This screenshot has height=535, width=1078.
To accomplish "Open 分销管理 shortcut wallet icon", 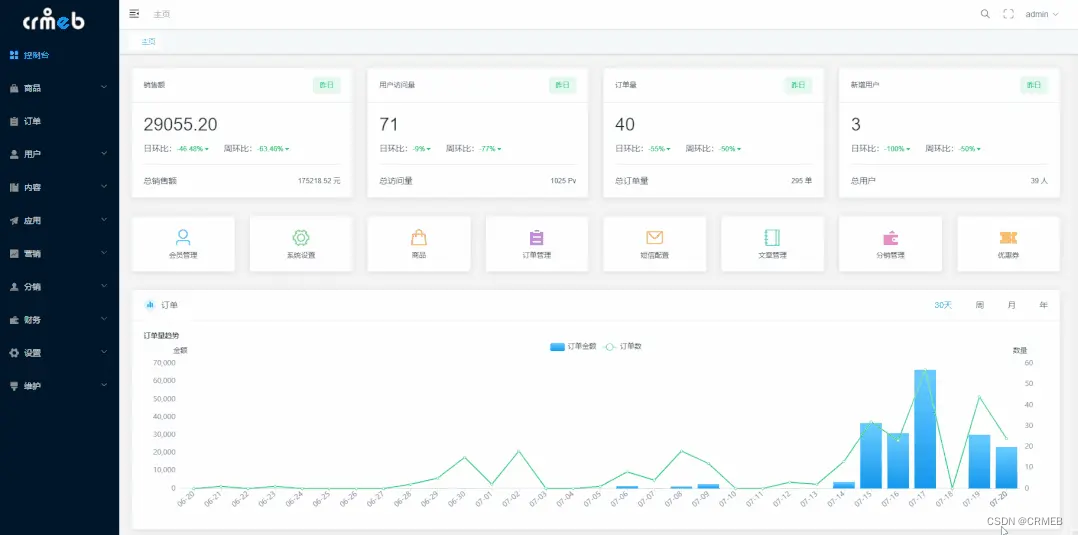I will (x=890, y=238).
